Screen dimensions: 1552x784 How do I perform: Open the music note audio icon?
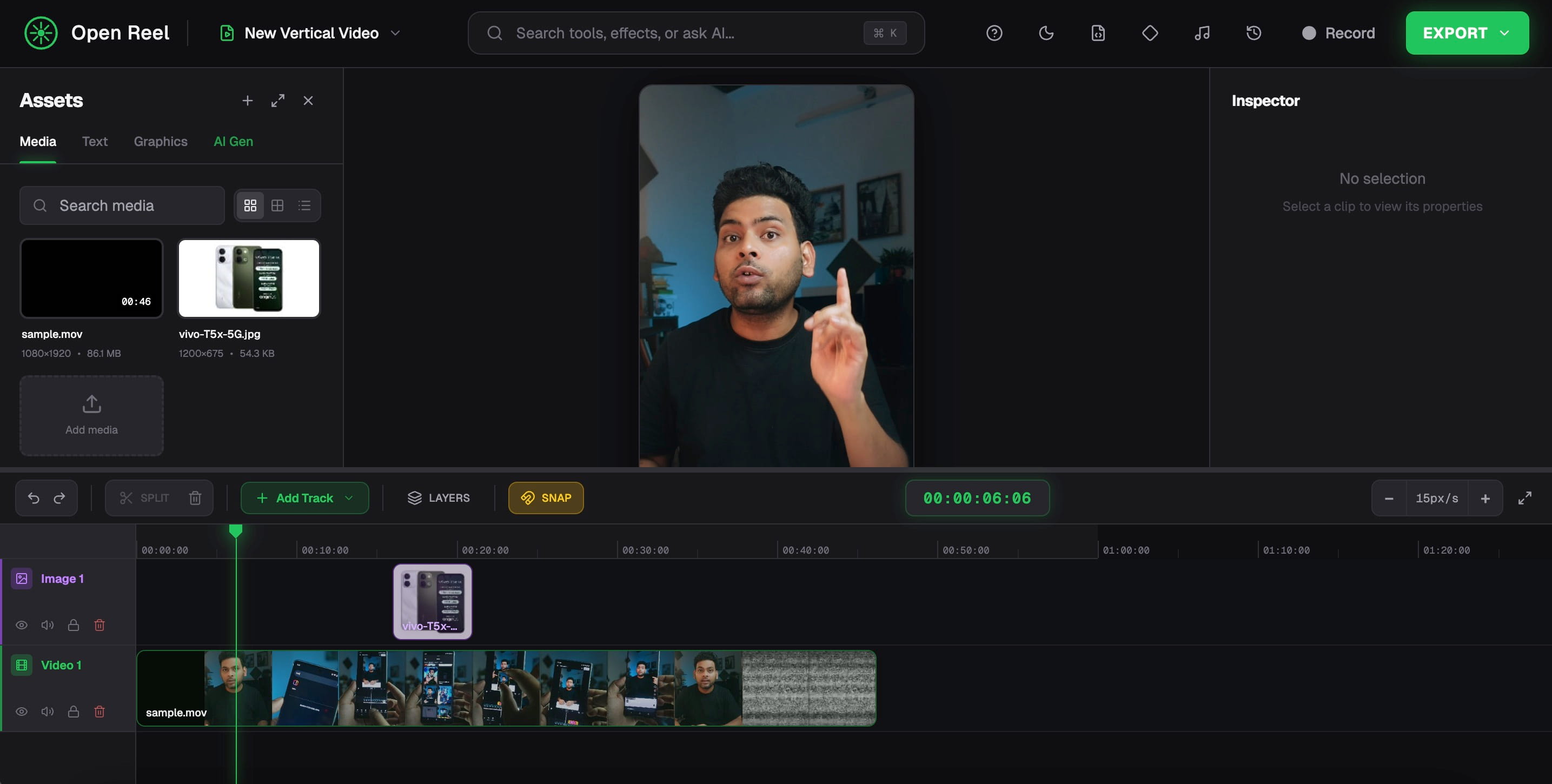click(1202, 33)
